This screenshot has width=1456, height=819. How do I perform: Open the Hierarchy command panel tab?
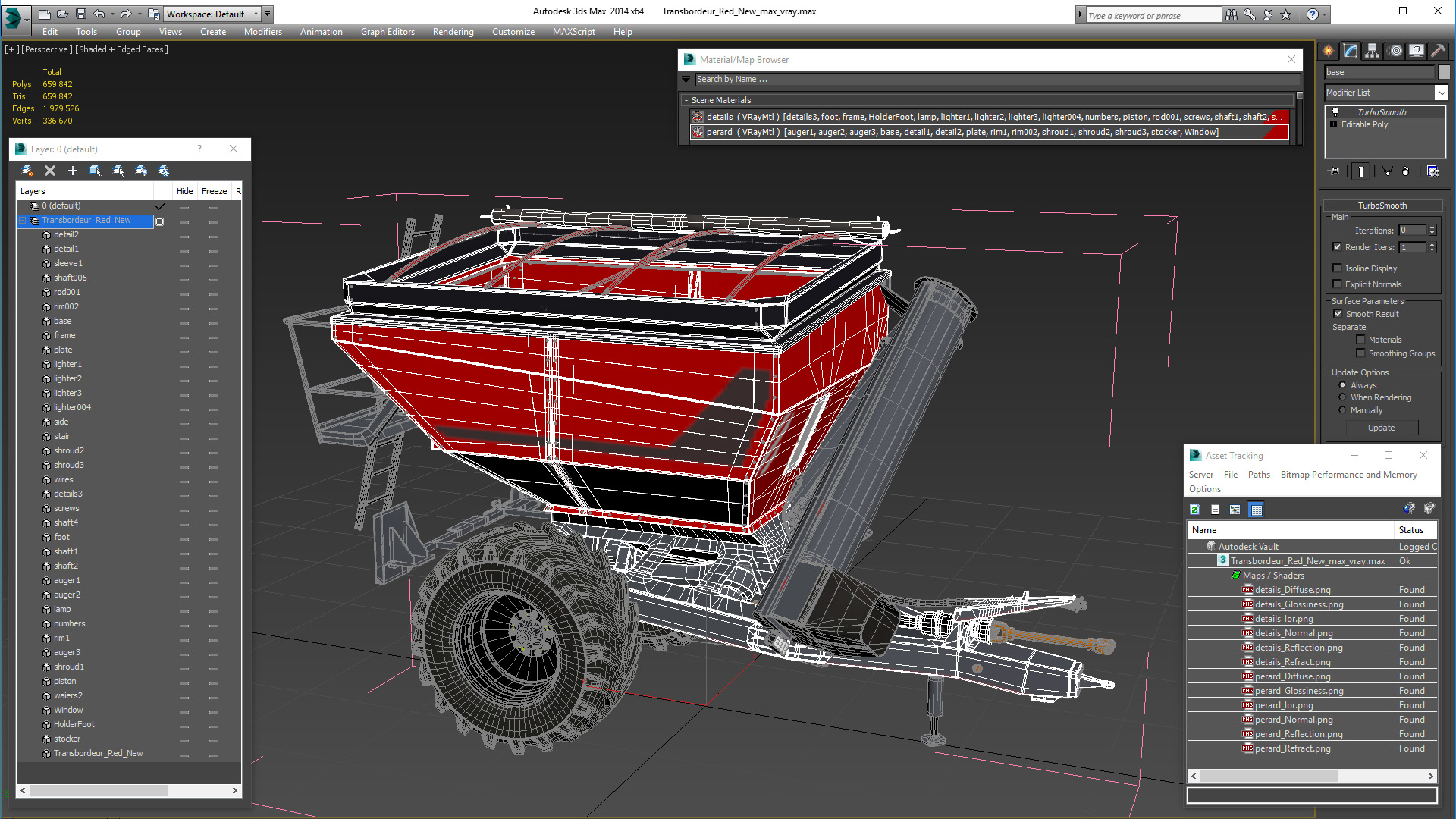tap(1372, 51)
